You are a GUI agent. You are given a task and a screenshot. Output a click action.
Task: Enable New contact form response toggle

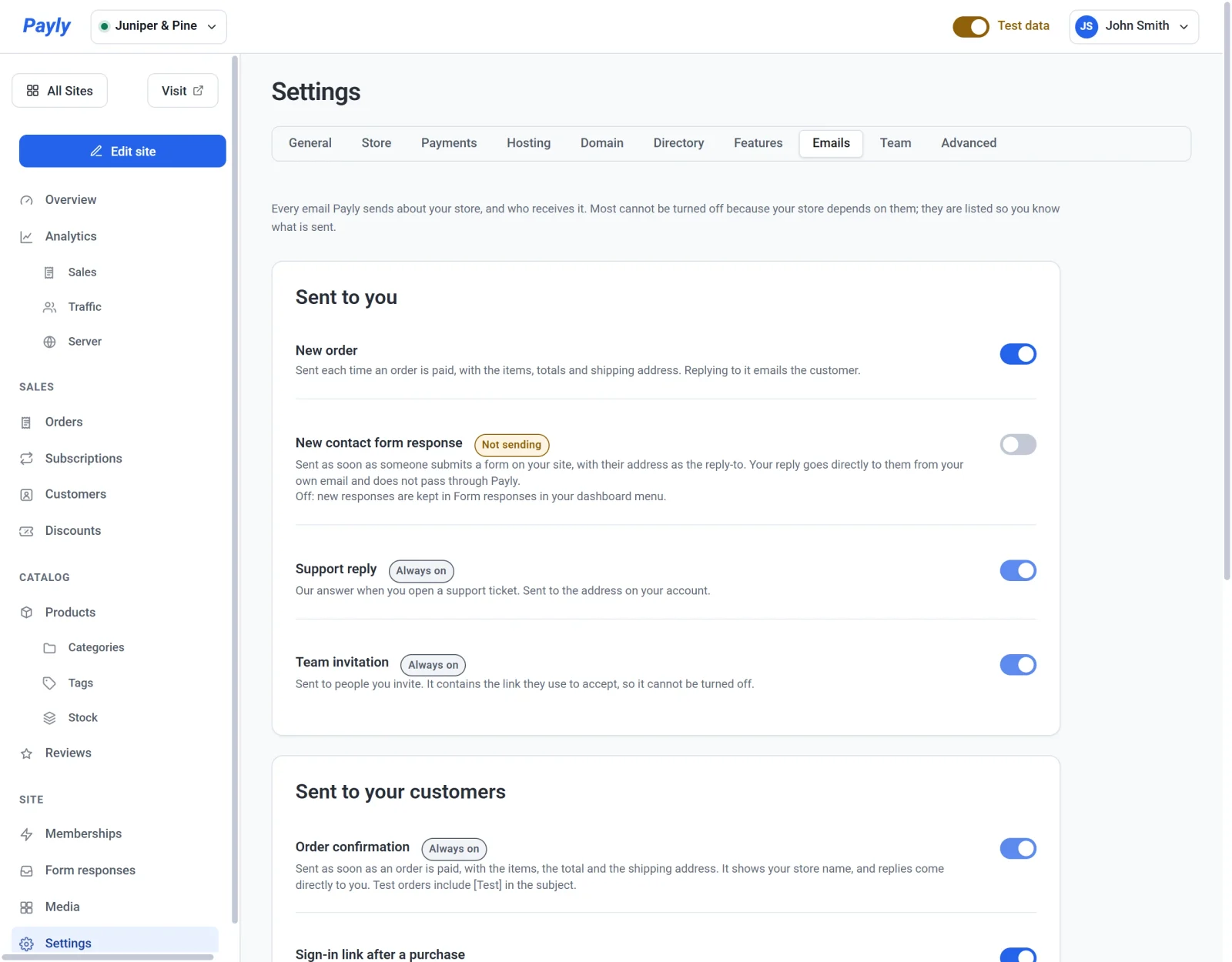[1018, 444]
